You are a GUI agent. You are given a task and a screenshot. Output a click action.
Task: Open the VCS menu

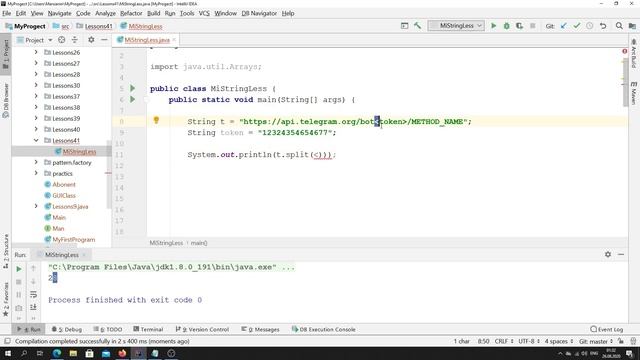pyautogui.click(x=204, y=13)
